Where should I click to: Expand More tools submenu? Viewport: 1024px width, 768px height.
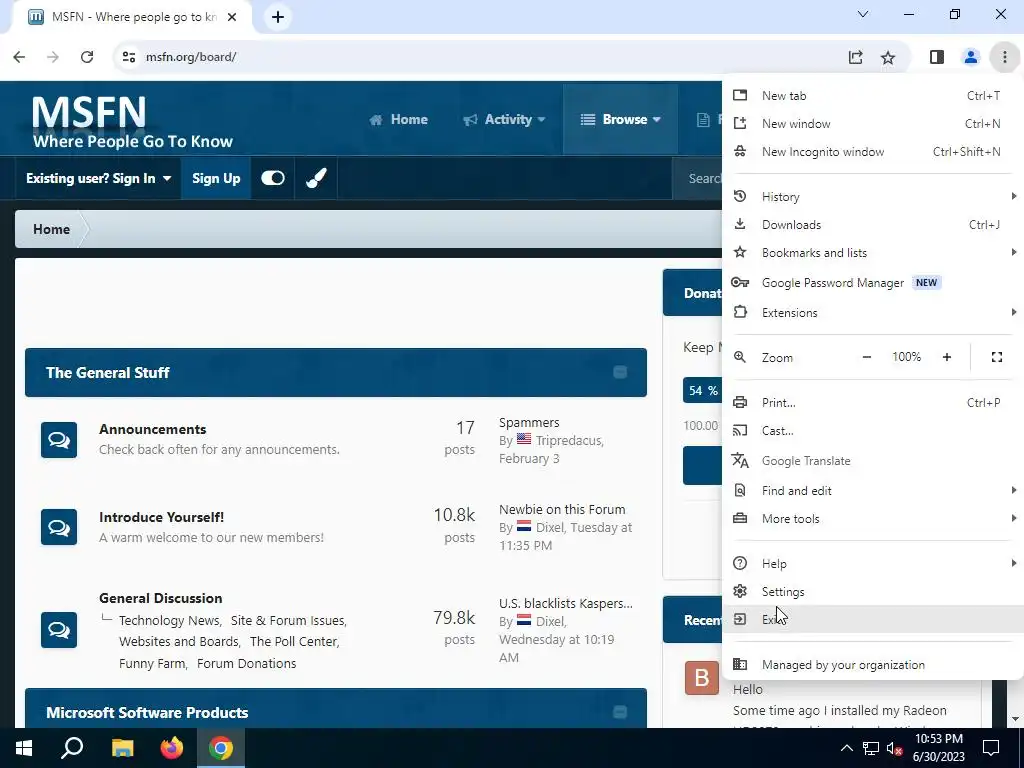click(x=872, y=519)
